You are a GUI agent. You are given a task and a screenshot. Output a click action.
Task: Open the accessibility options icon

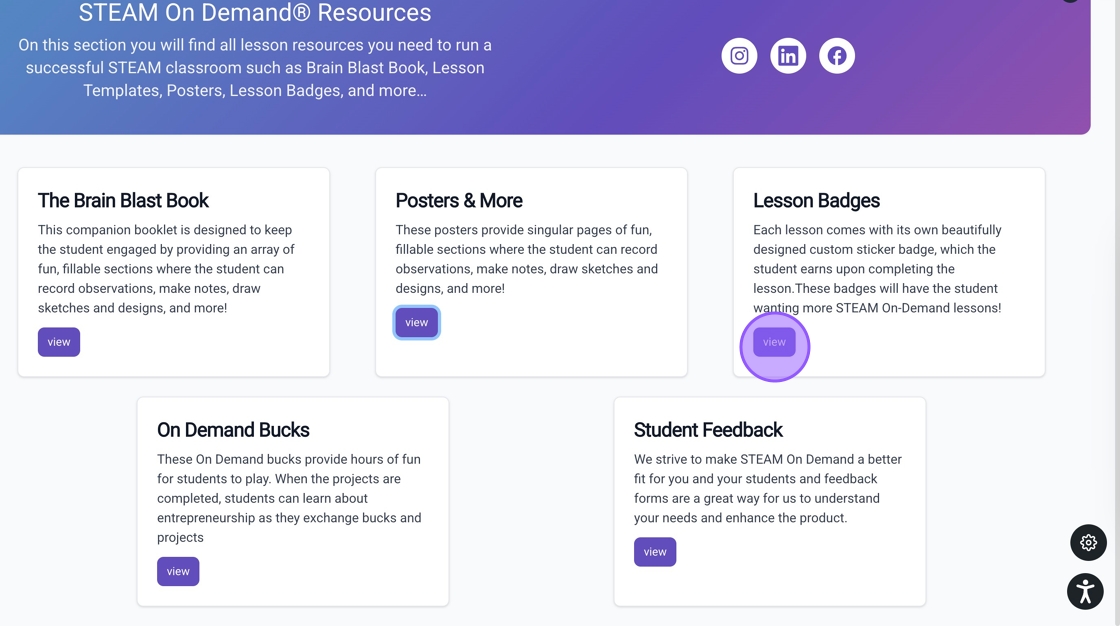click(x=1085, y=591)
